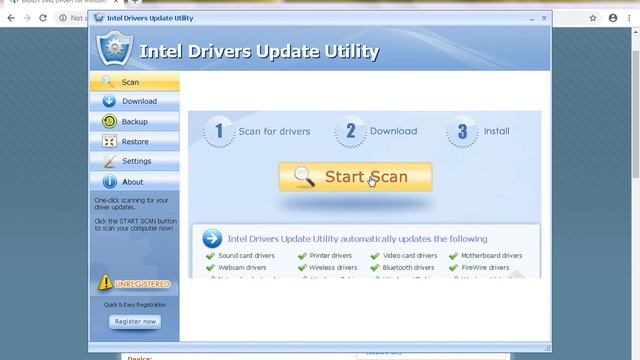640x360 pixels.
Task: Open the Settings sidebar tab
Action: point(134,161)
